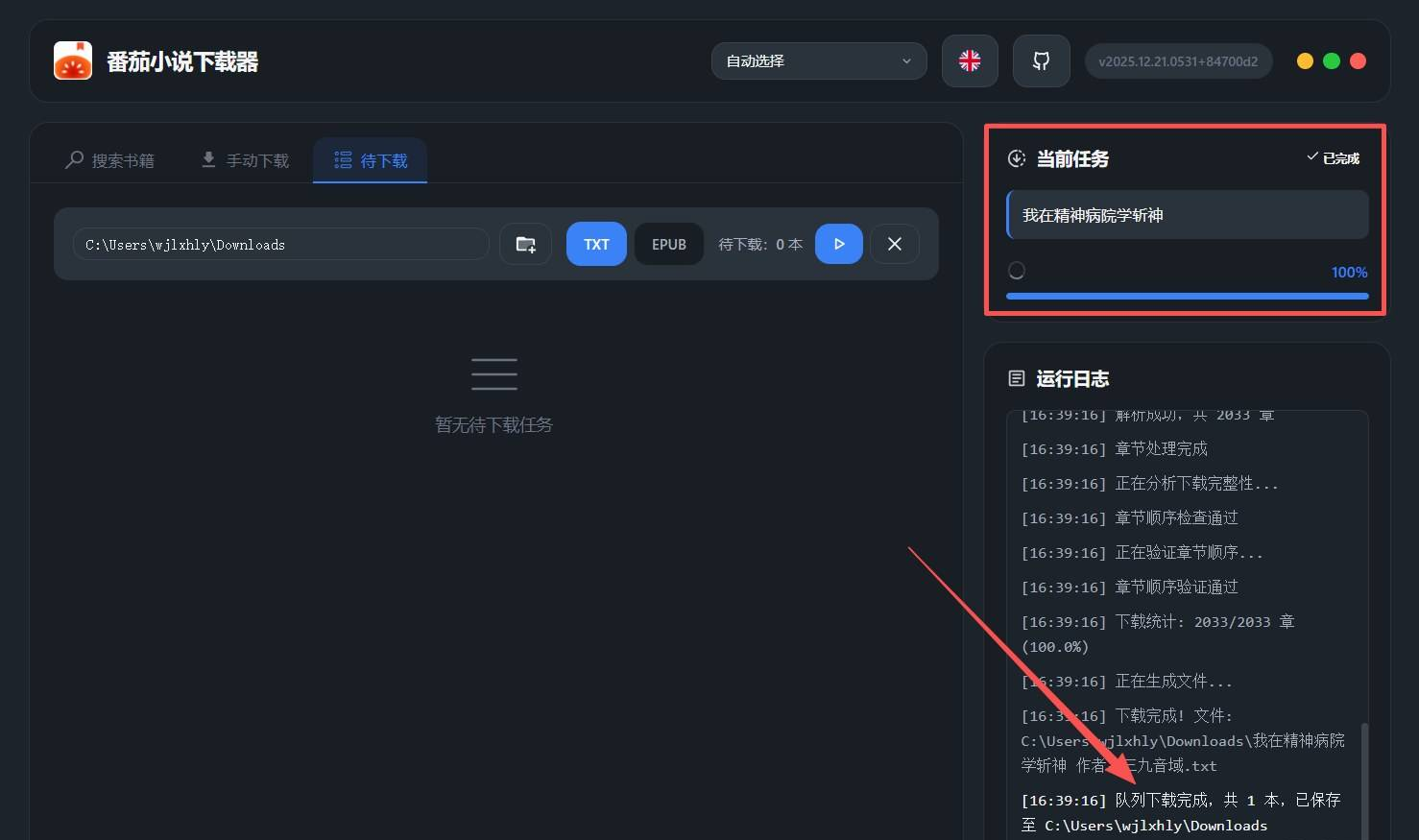The height and width of the screenshot is (840, 1419).
Task: Click the log line 章节顺序检查通过
Action: tap(1130, 517)
